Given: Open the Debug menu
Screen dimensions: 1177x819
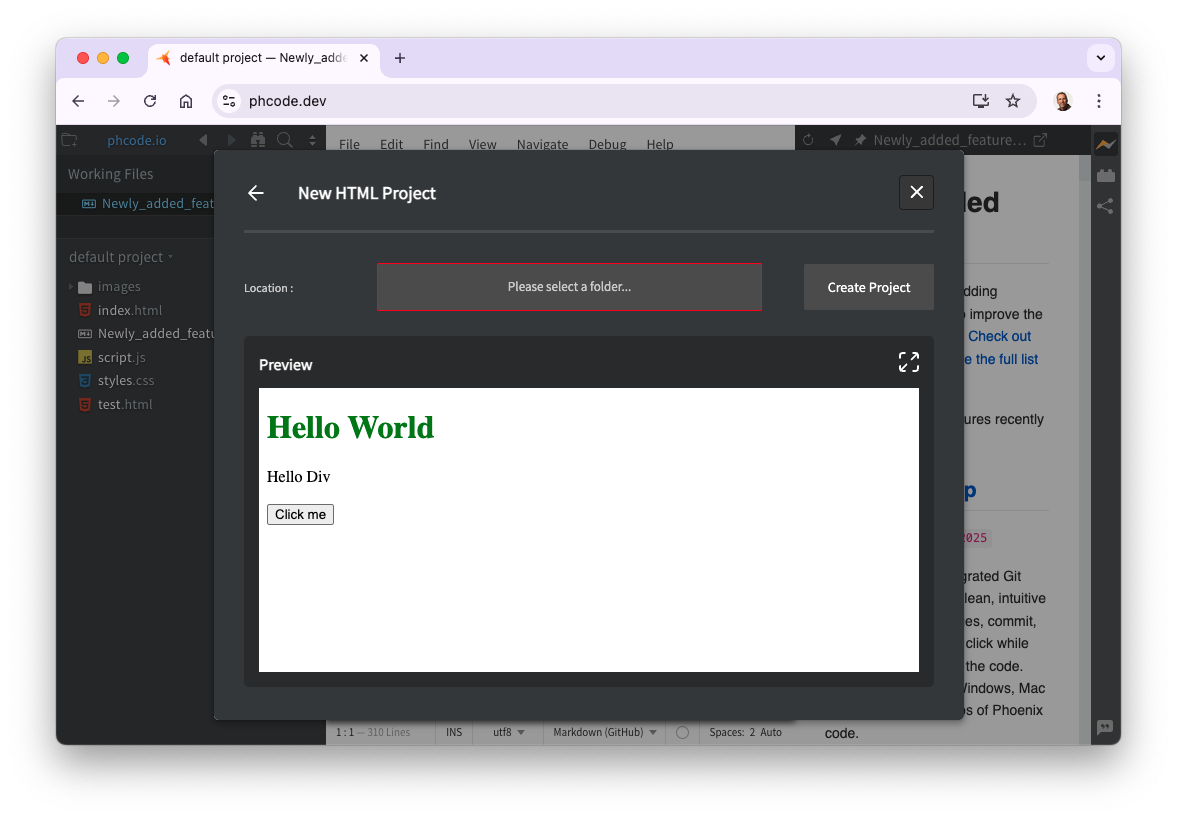Looking at the screenshot, I should coord(607,144).
